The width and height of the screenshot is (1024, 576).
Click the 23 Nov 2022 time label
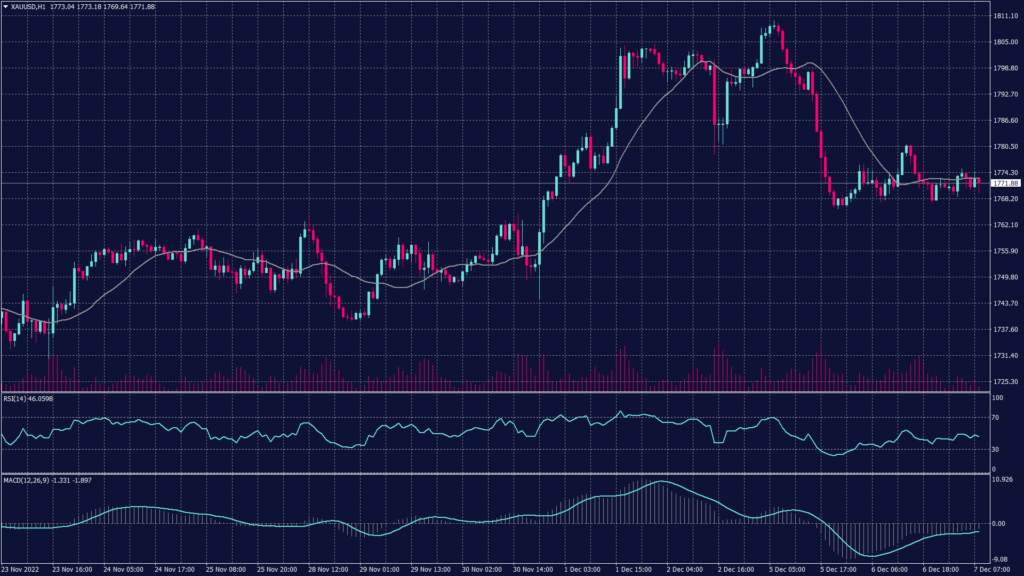pyautogui.click(x=22, y=569)
